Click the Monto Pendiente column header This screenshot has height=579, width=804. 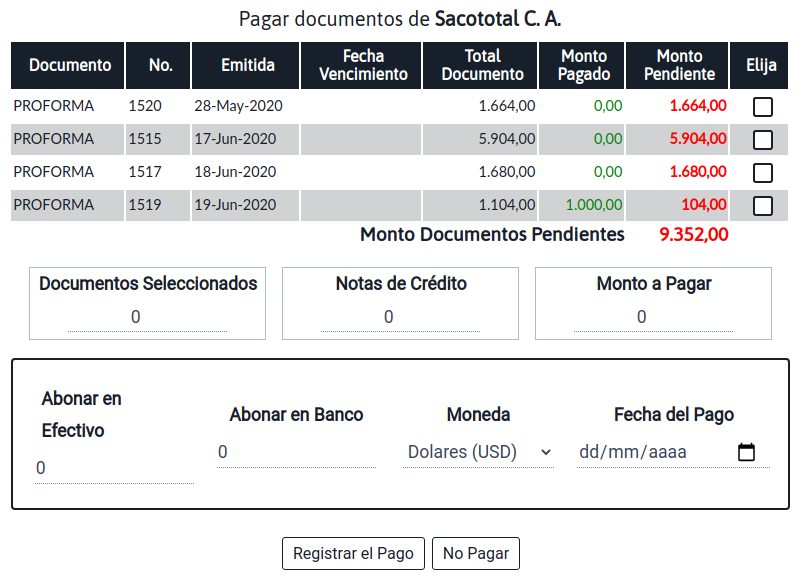tap(680, 66)
